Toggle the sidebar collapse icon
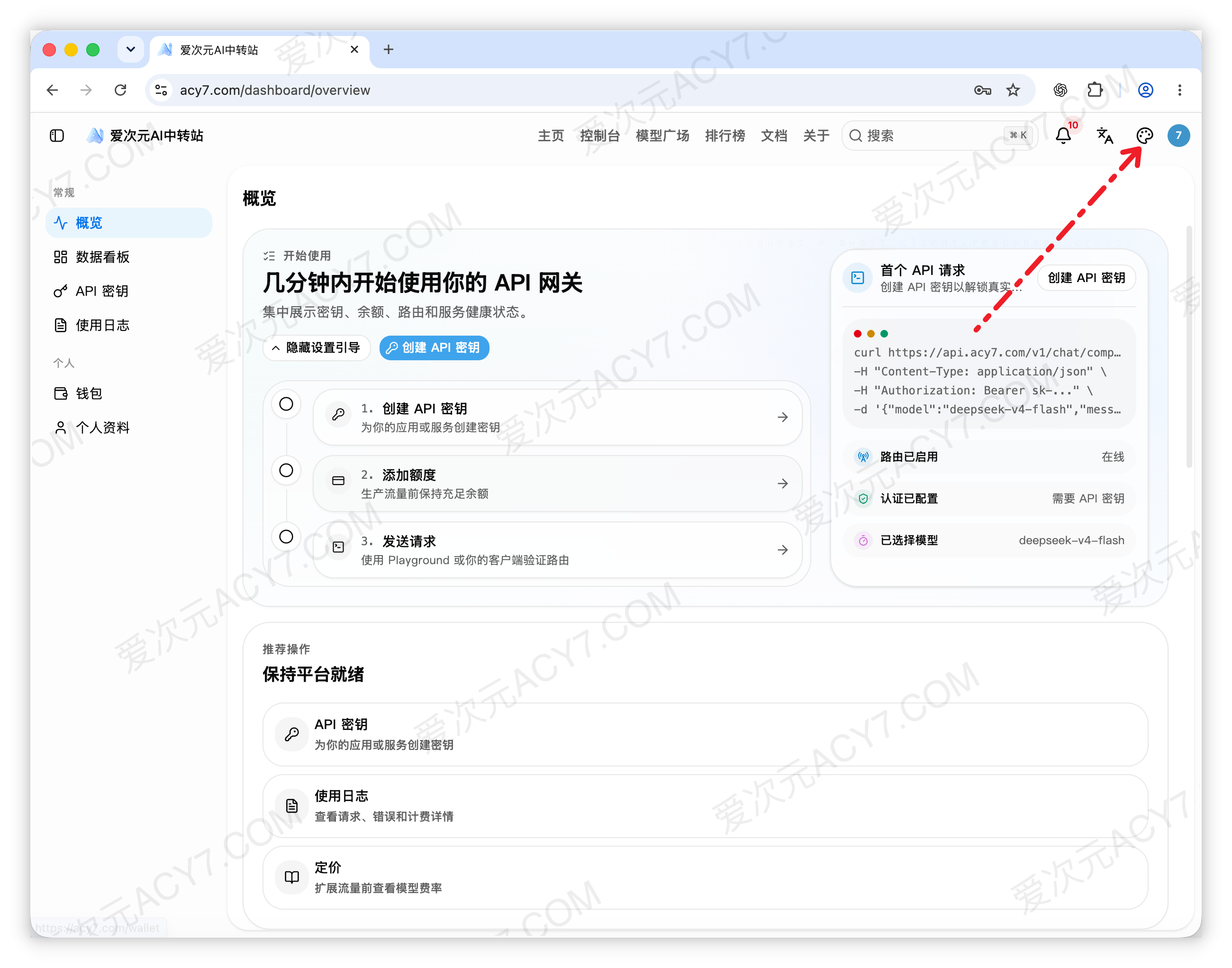The height and width of the screenshot is (968, 1232). point(57,136)
